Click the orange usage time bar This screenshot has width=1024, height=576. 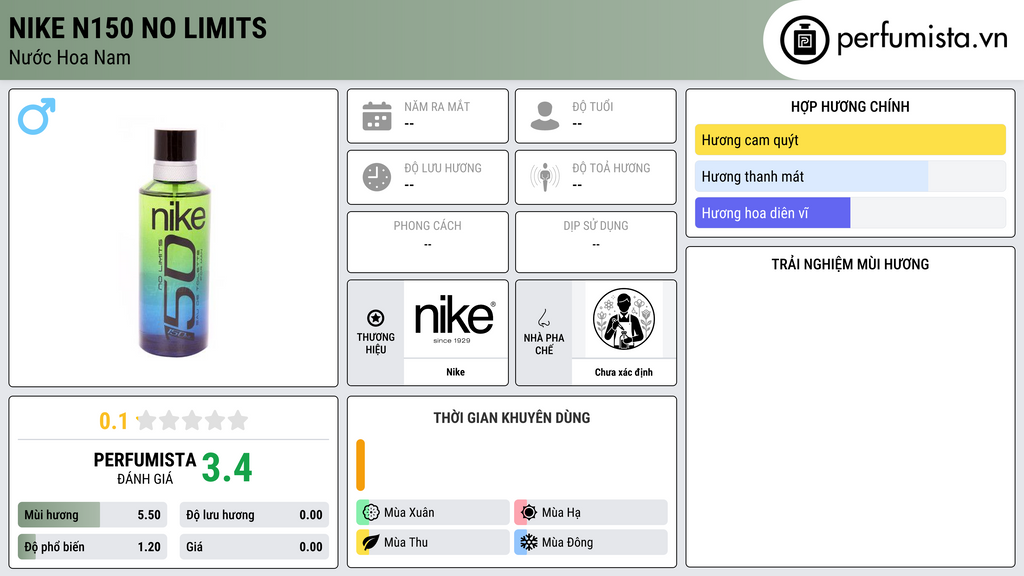coord(360,465)
